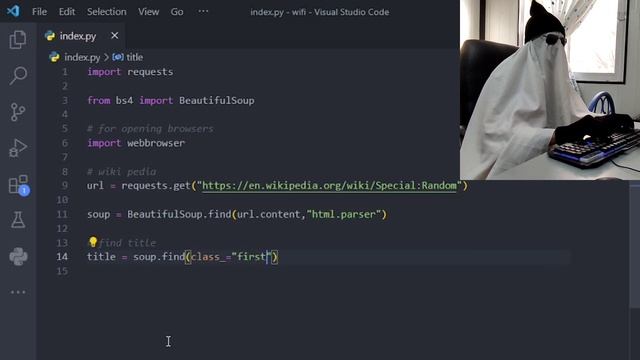Open the Run and Debug view
This screenshot has width=640, height=360.
(x=18, y=148)
